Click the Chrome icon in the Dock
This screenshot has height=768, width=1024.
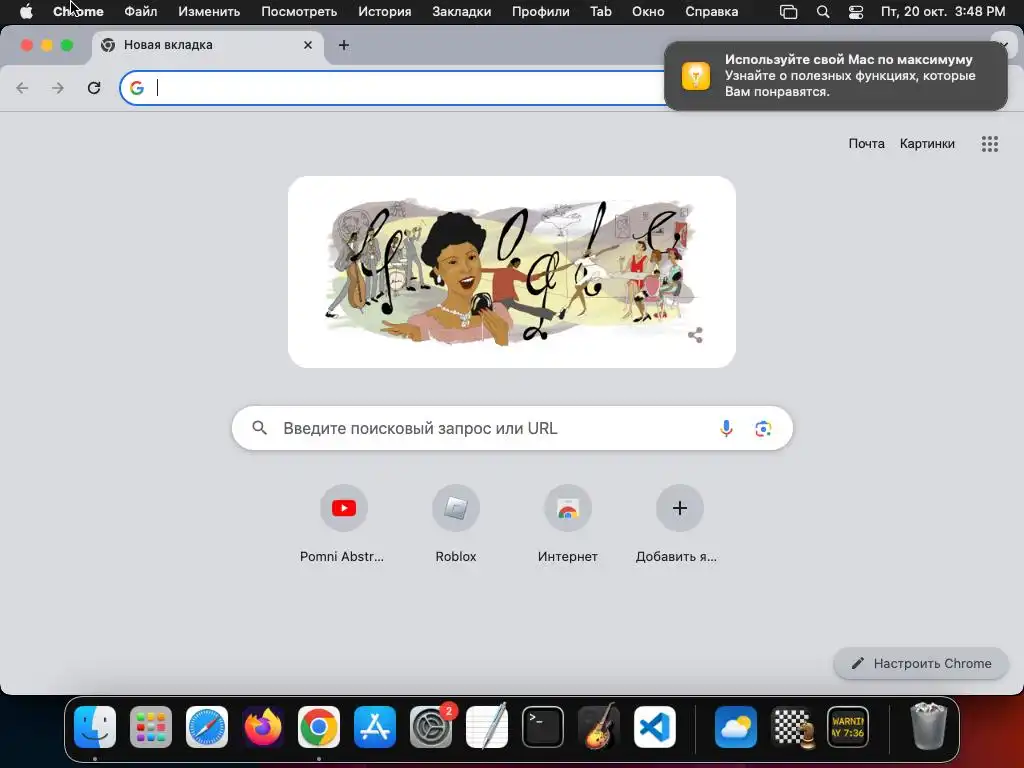click(x=319, y=727)
